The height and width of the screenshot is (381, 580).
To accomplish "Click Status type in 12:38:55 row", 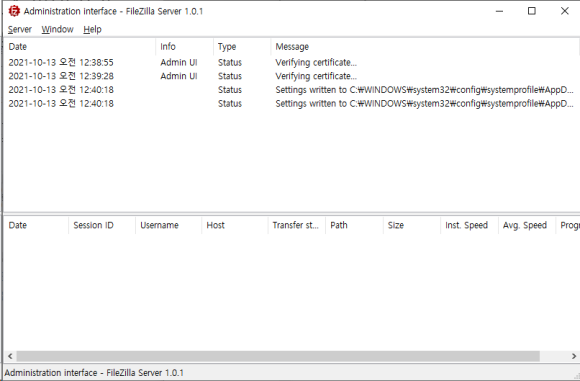I will (230, 63).
